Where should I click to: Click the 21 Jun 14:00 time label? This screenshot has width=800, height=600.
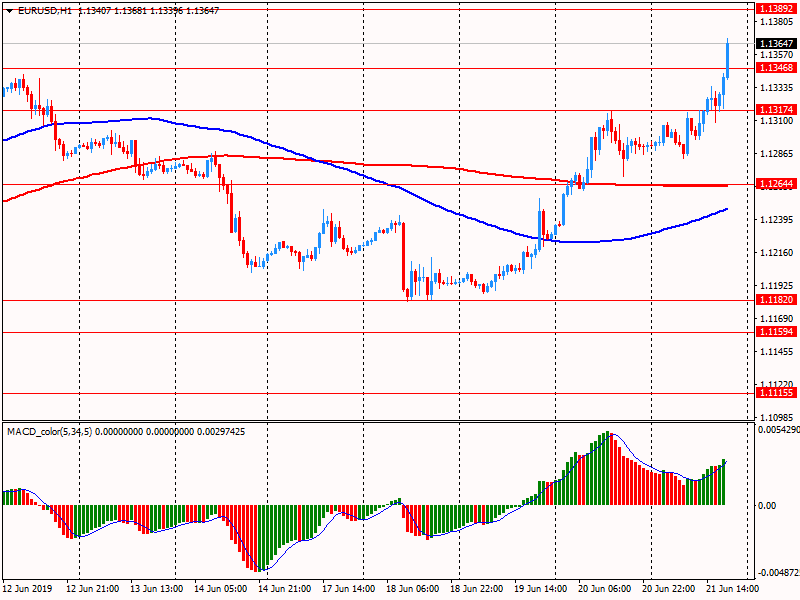732,588
